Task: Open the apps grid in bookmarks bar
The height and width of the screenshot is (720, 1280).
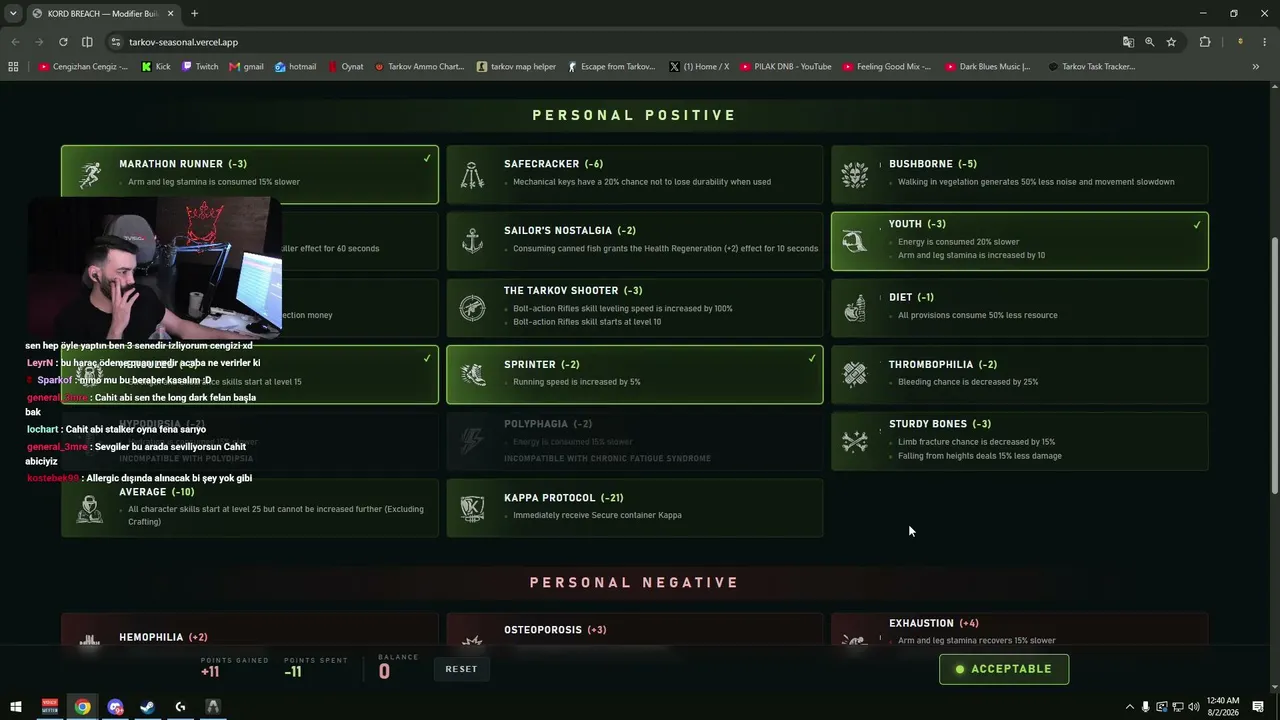Action: [13, 67]
